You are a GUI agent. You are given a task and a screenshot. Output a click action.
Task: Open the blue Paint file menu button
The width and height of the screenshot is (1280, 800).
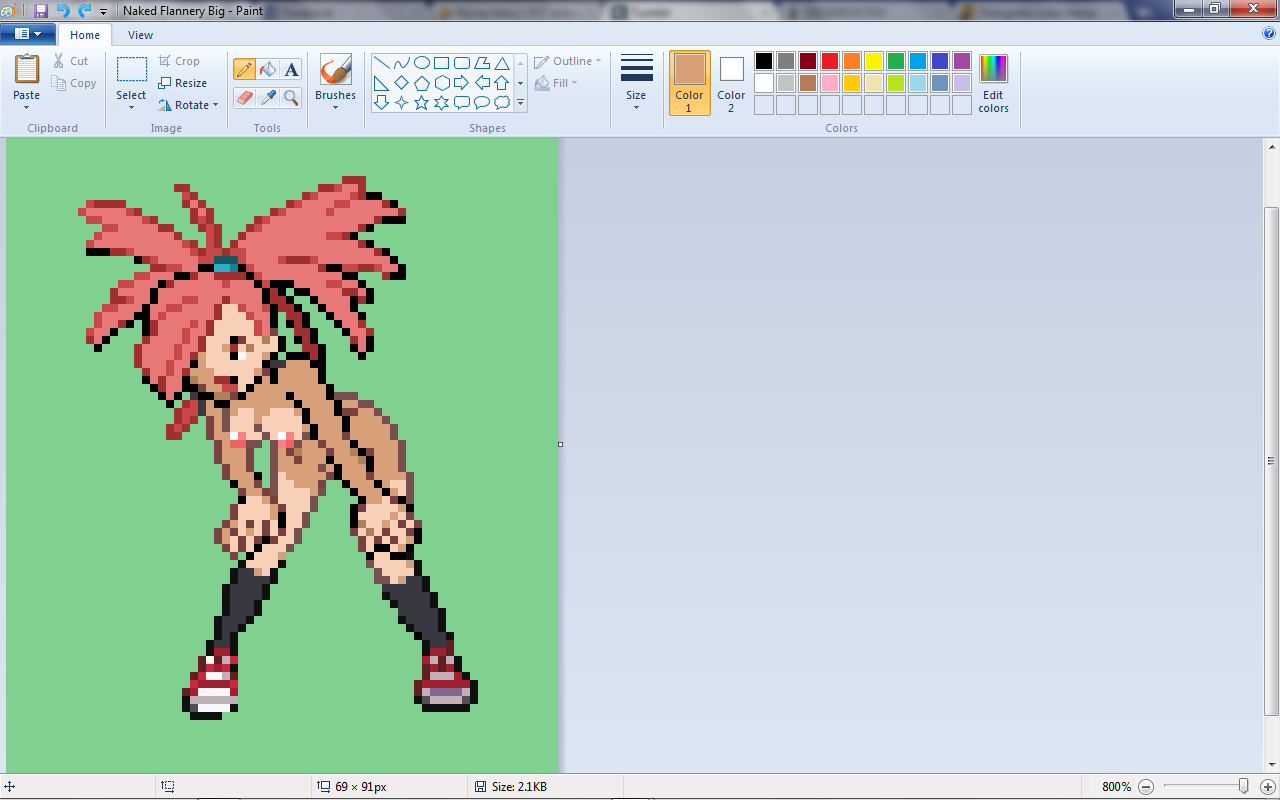tap(27, 34)
